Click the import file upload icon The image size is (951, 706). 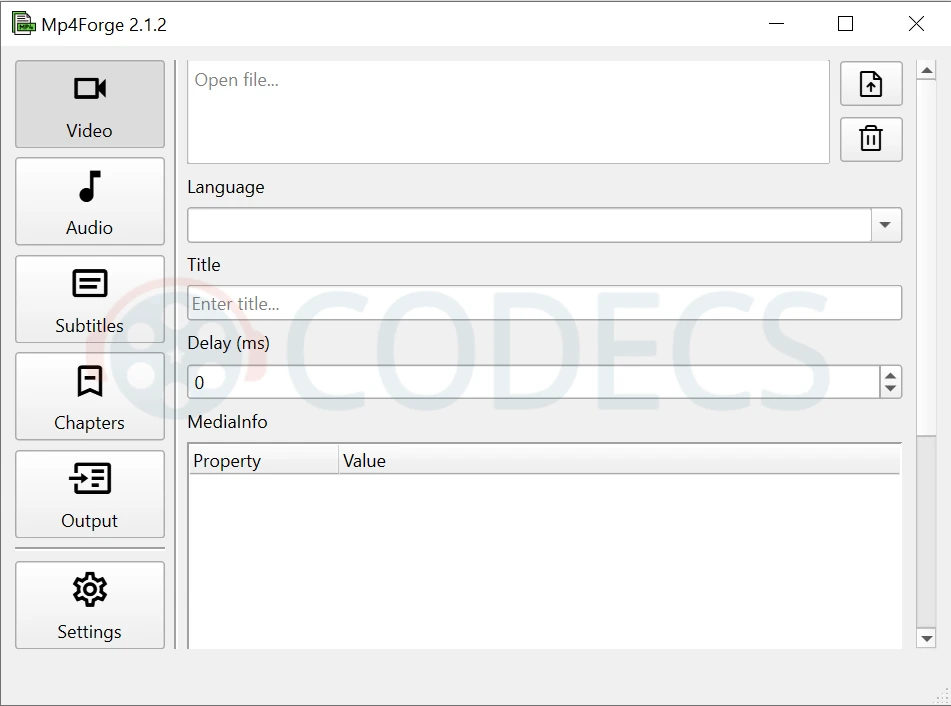pyautogui.click(x=871, y=84)
